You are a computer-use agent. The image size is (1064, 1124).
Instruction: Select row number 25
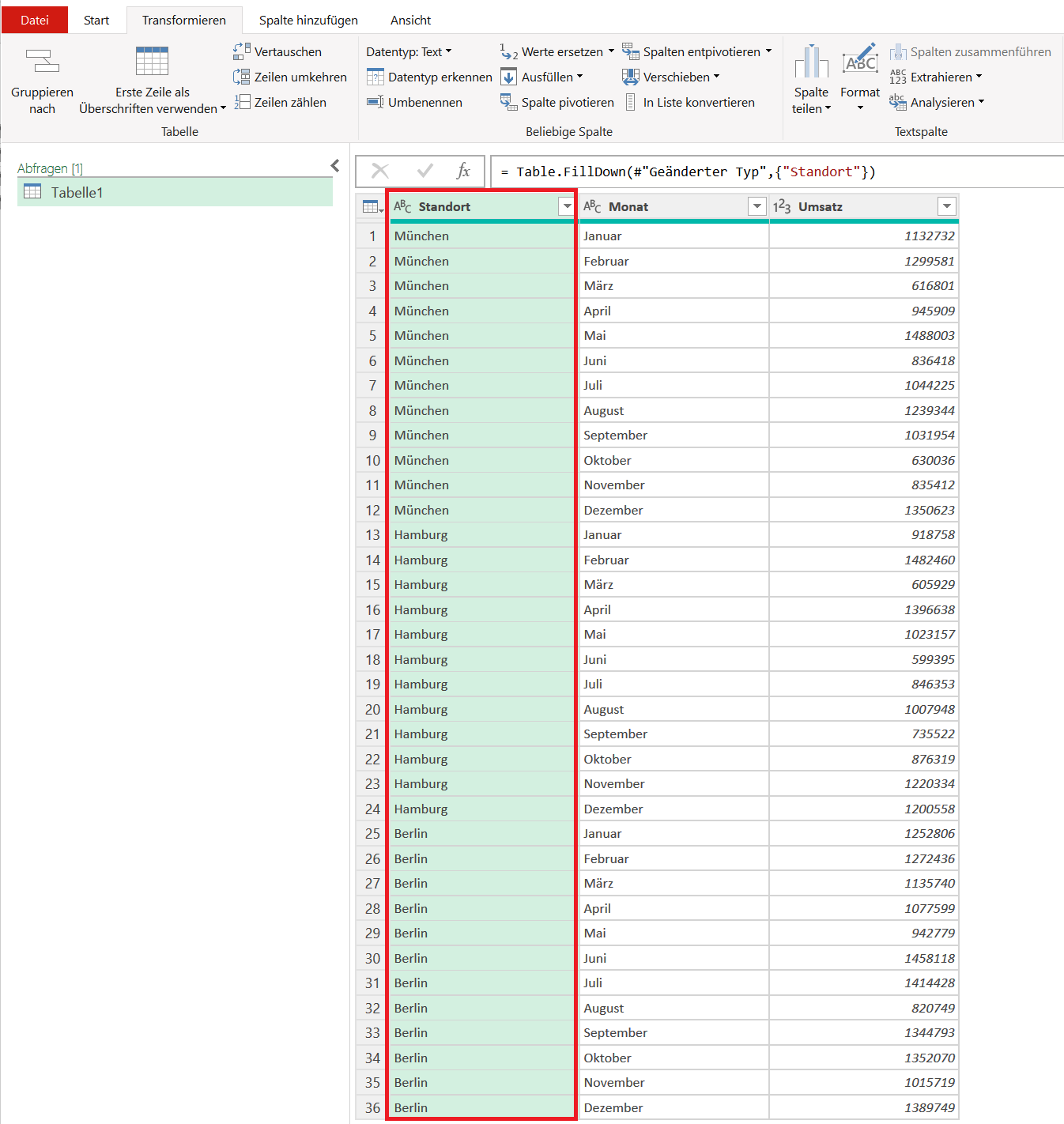click(372, 834)
